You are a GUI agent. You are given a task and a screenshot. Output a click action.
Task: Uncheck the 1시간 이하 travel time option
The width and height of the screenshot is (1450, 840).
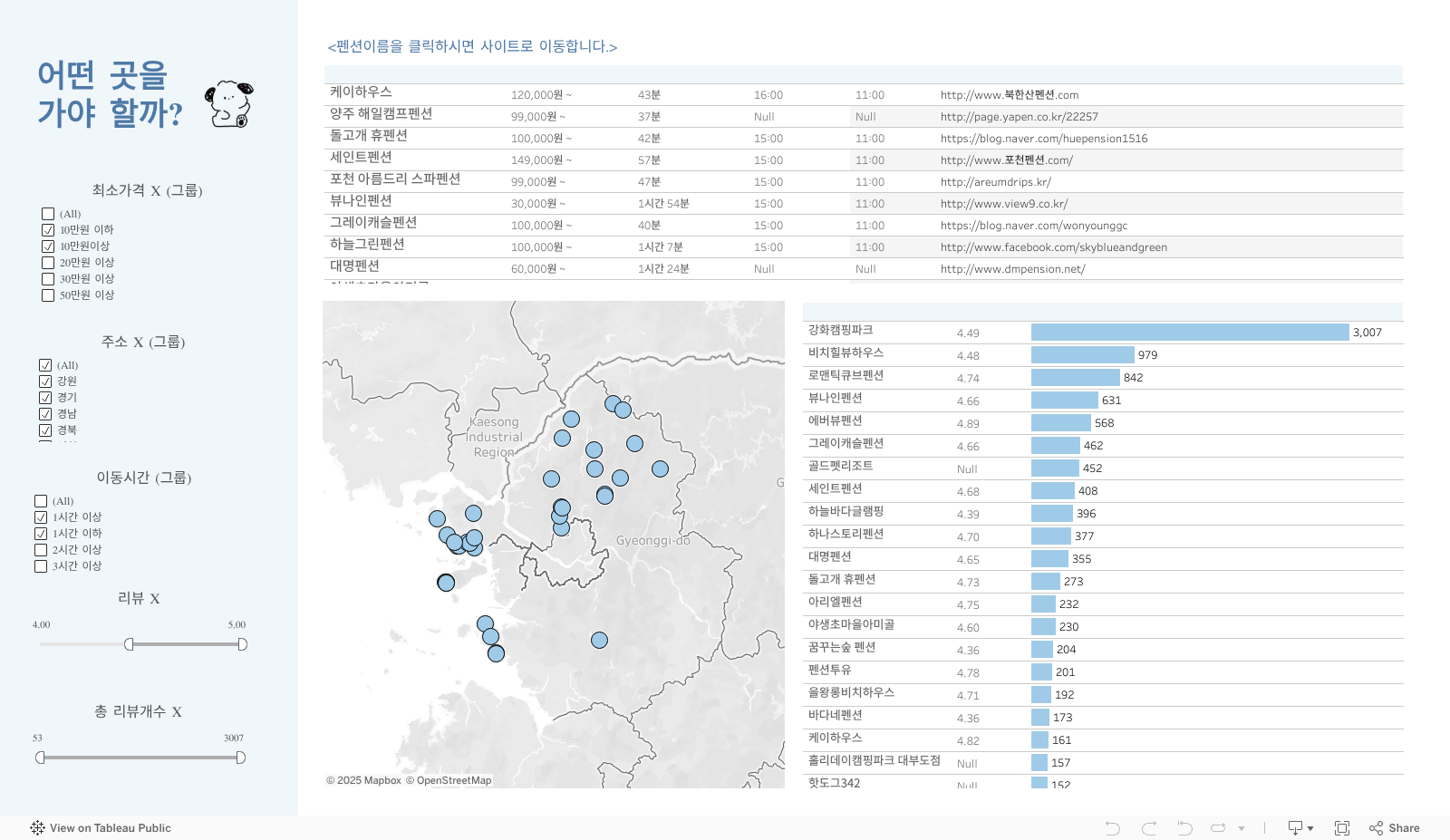point(41,534)
